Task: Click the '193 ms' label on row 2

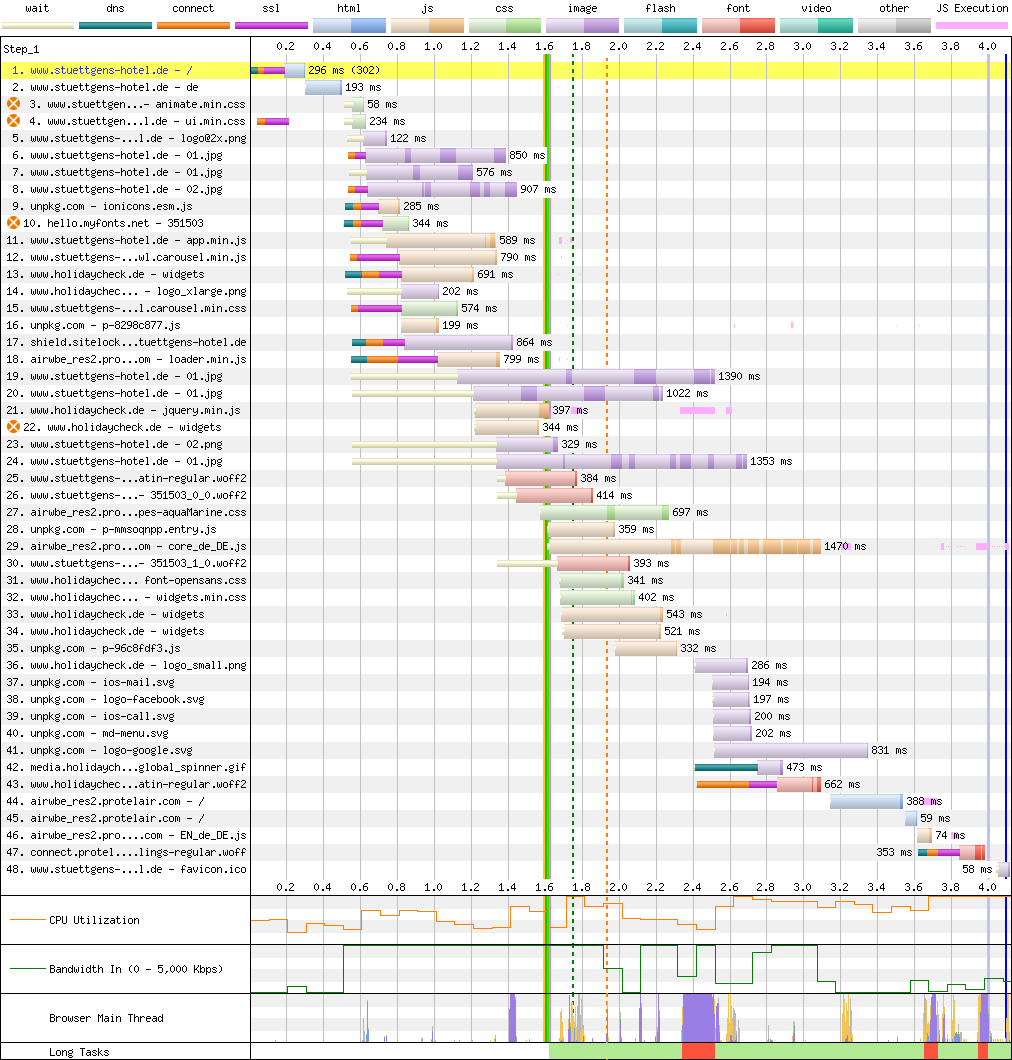Action: (x=363, y=87)
